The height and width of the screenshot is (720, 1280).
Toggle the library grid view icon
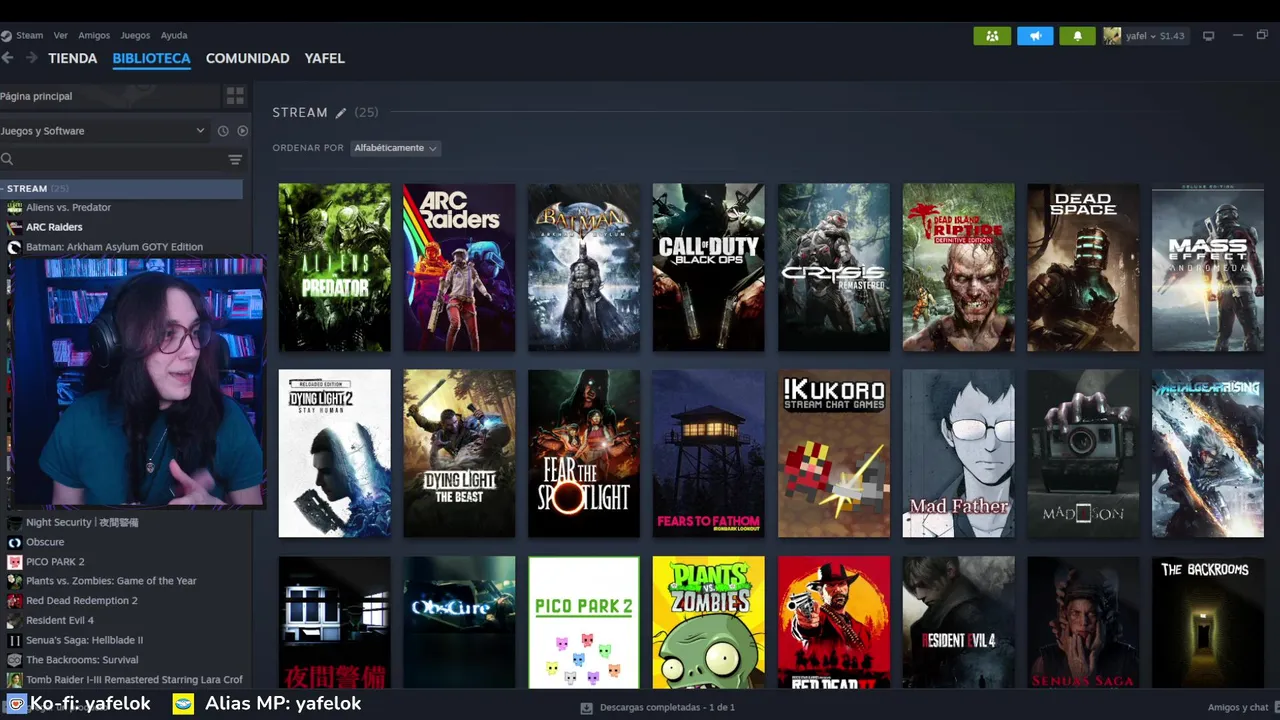[235, 96]
